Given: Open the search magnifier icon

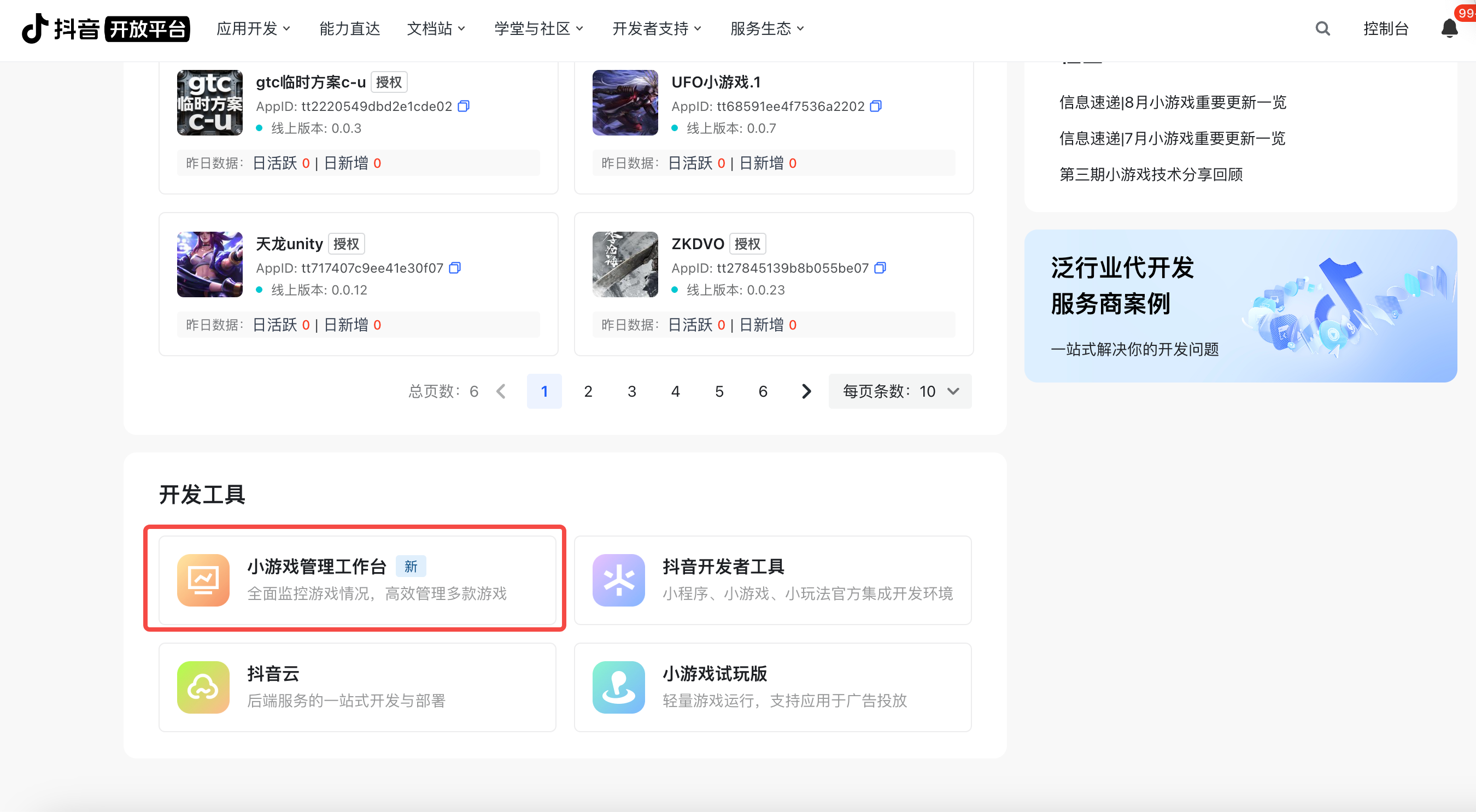Looking at the screenshot, I should (x=1322, y=28).
